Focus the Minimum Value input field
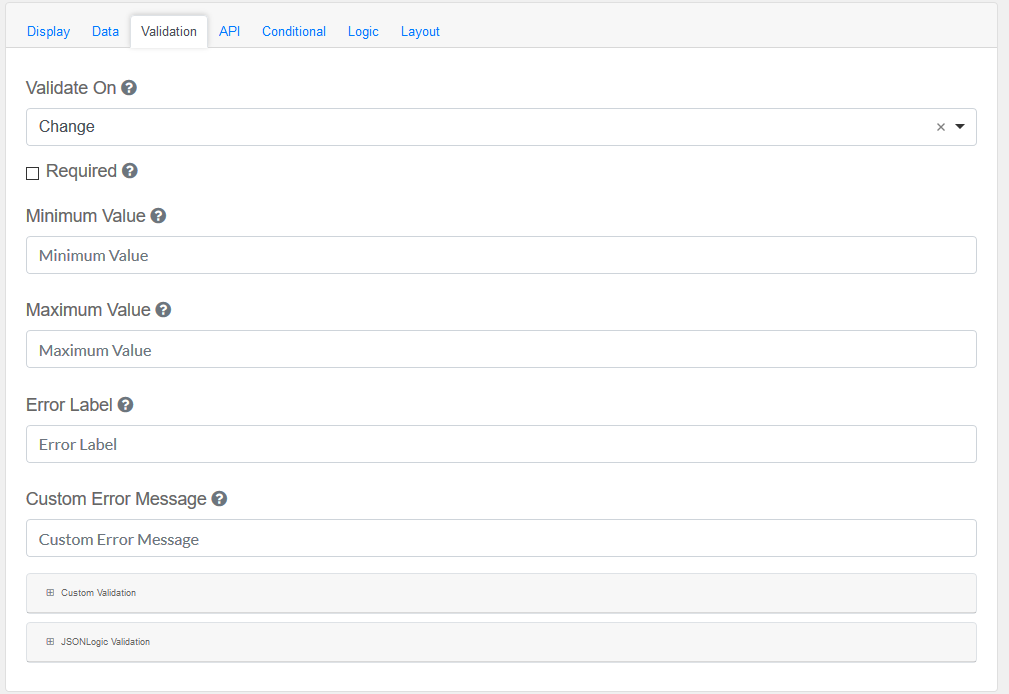1009x694 pixels. 500,255
